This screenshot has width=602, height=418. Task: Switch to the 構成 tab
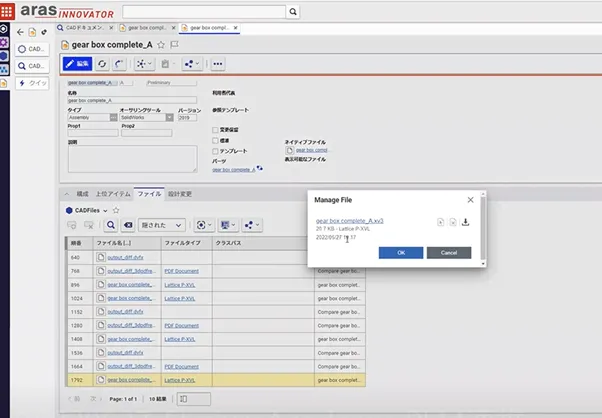click(83, 194)
